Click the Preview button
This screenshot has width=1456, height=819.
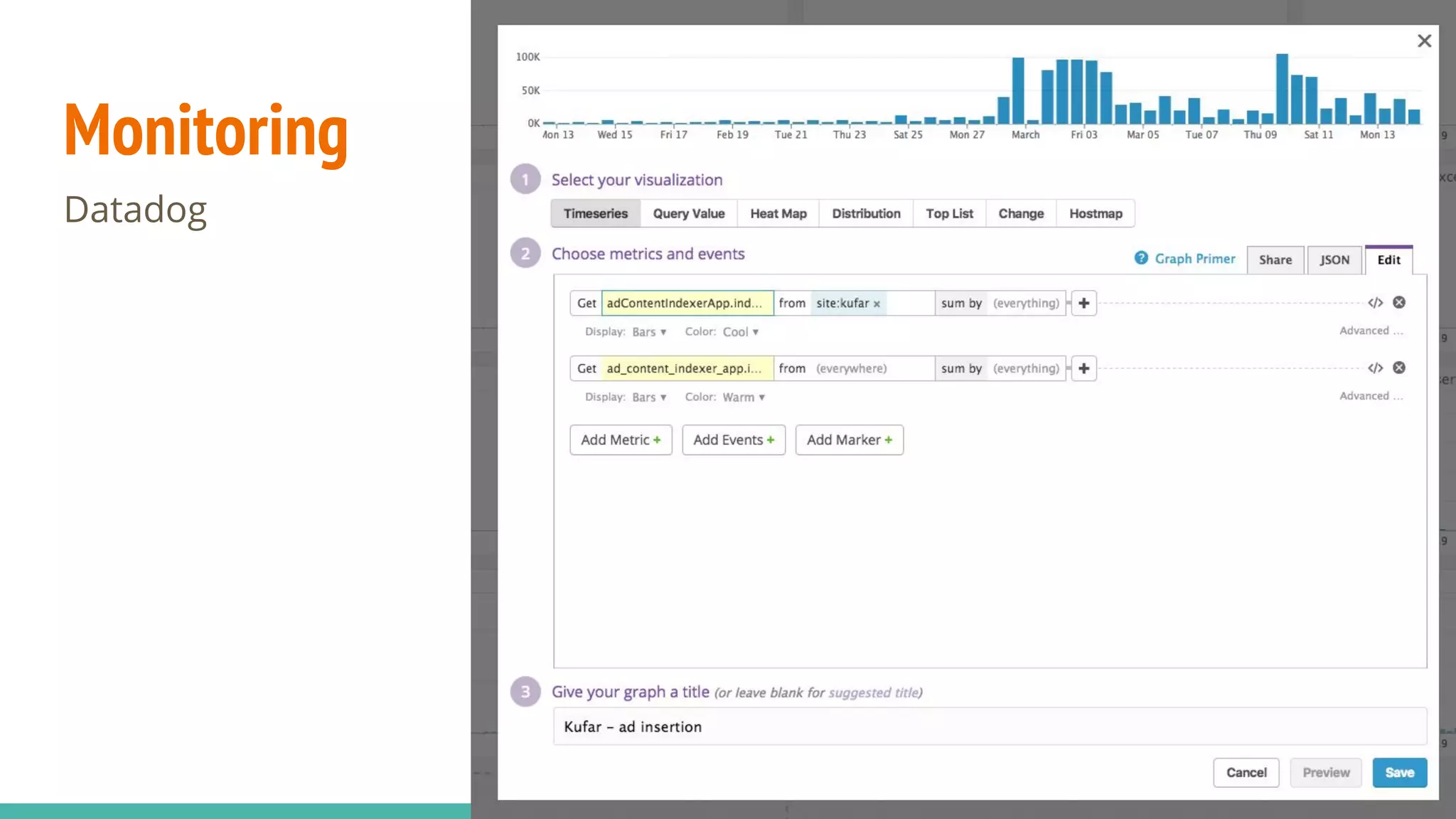pyautogui.click(x=1326, y=773)
